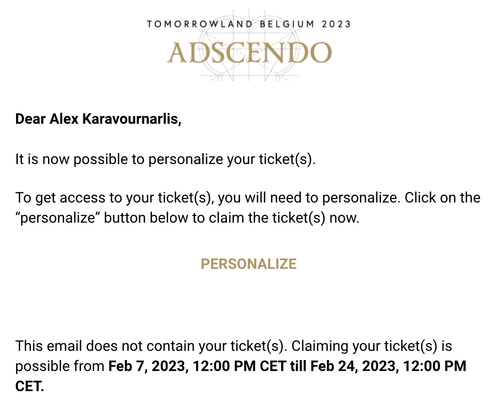Click the sentence "It is now possible to personalize"

point(165,159)
